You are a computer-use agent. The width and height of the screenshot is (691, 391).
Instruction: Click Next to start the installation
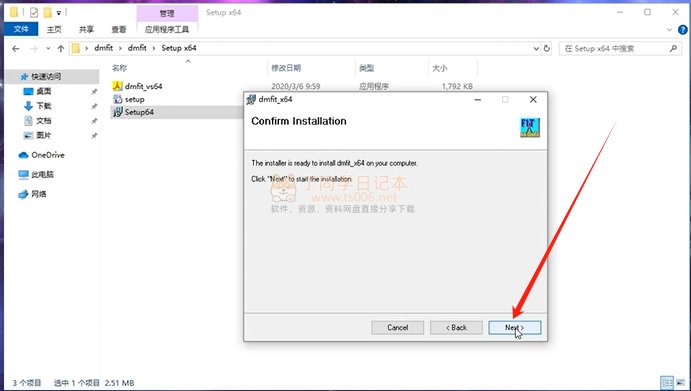[x=514, y=328]
